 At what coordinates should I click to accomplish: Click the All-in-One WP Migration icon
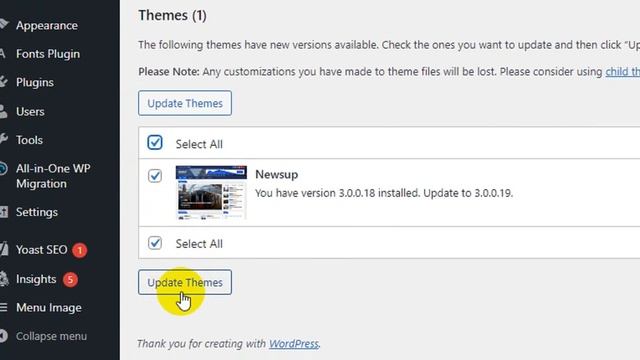(3, 169)
